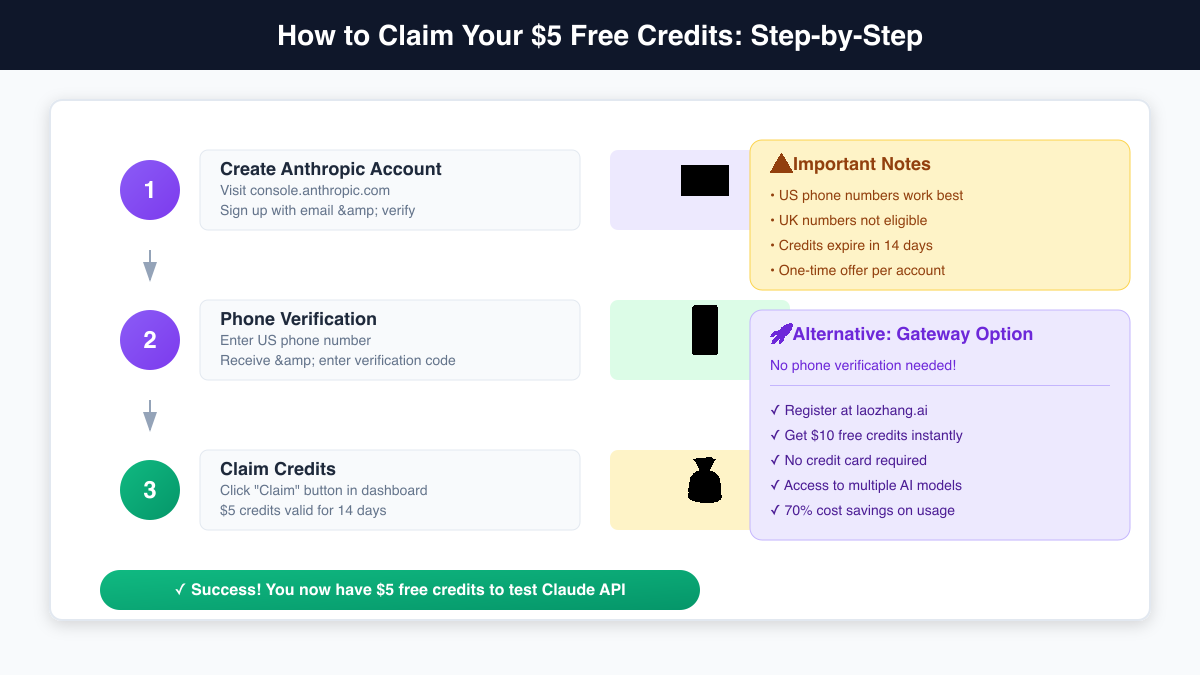Click the page title in the dark header

point(600,36)
